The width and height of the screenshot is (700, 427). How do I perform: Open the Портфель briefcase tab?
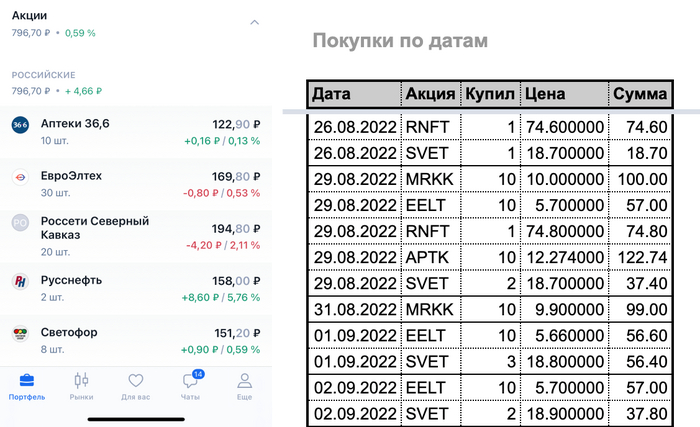27,387
